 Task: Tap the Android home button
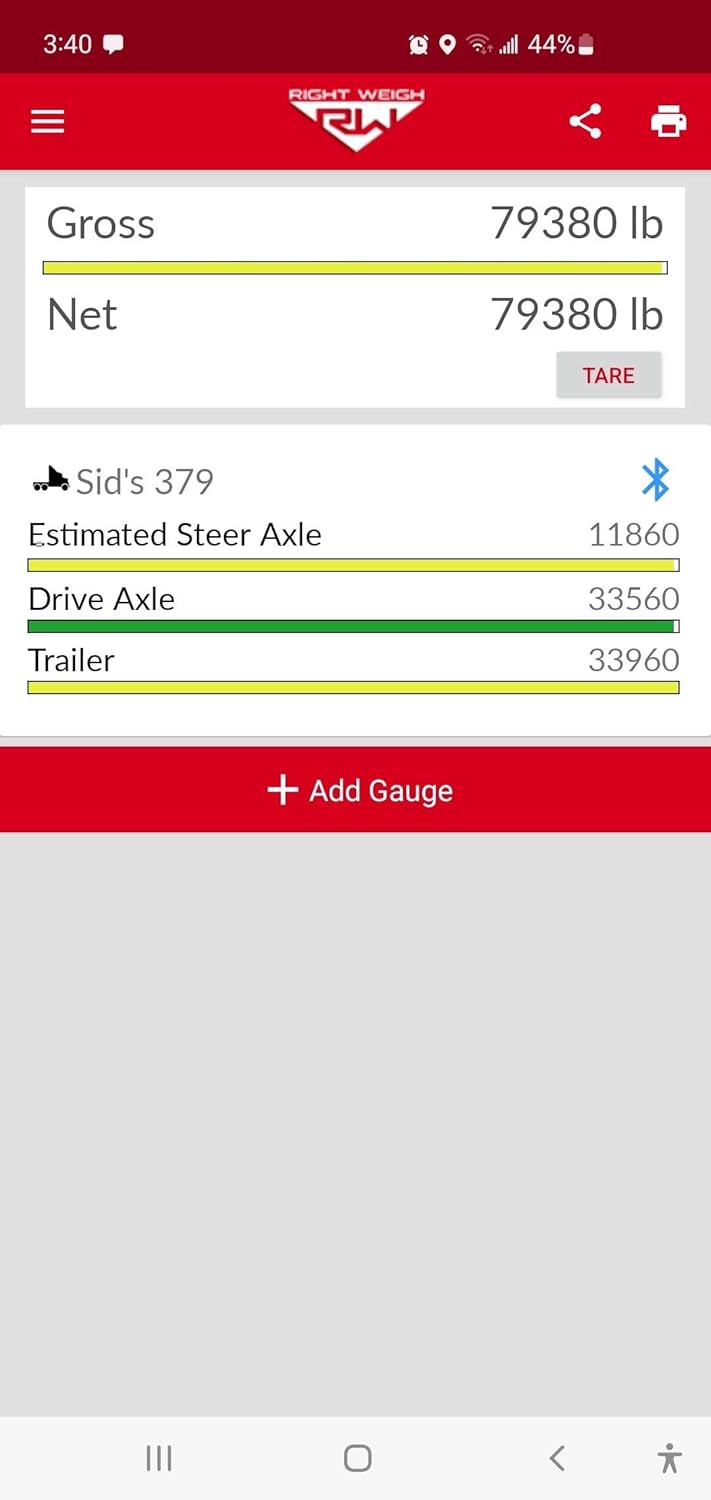[357, 1458]
